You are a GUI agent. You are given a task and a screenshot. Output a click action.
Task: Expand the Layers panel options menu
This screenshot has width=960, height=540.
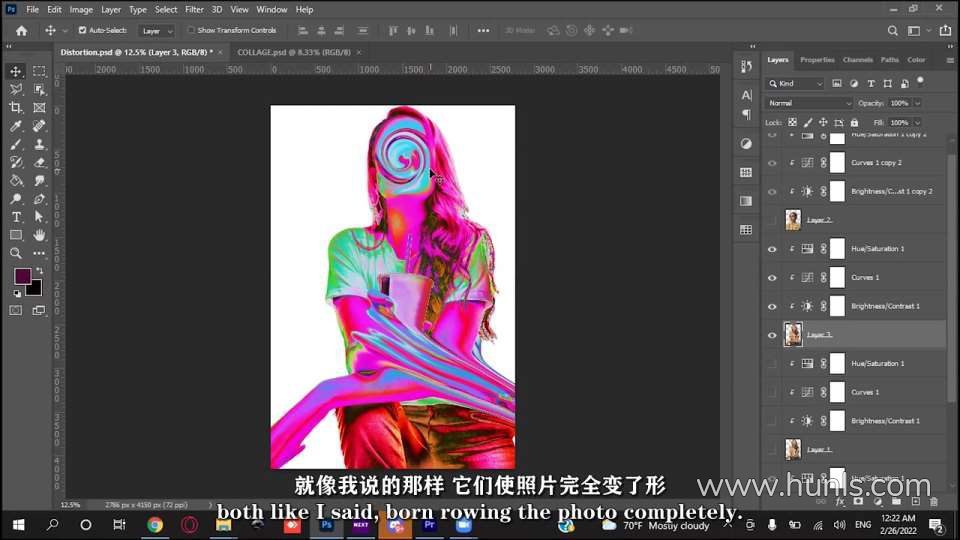[x=950, y=61]
